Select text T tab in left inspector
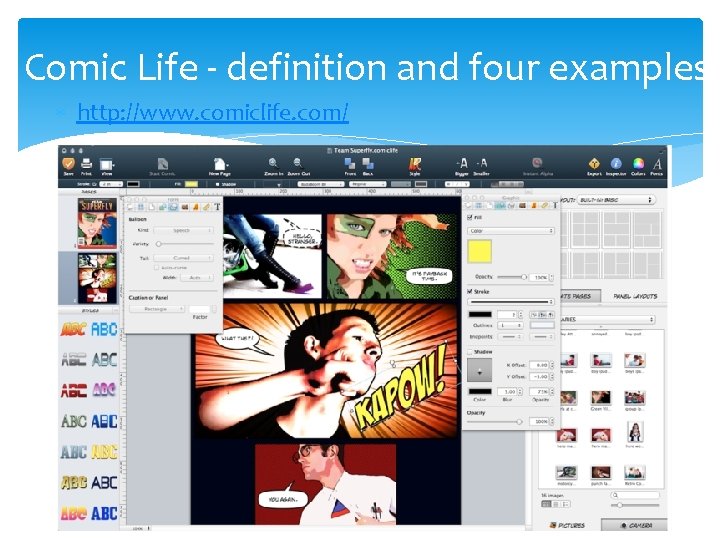This screenshot has width=720, height=540. (x=217, y=207)
